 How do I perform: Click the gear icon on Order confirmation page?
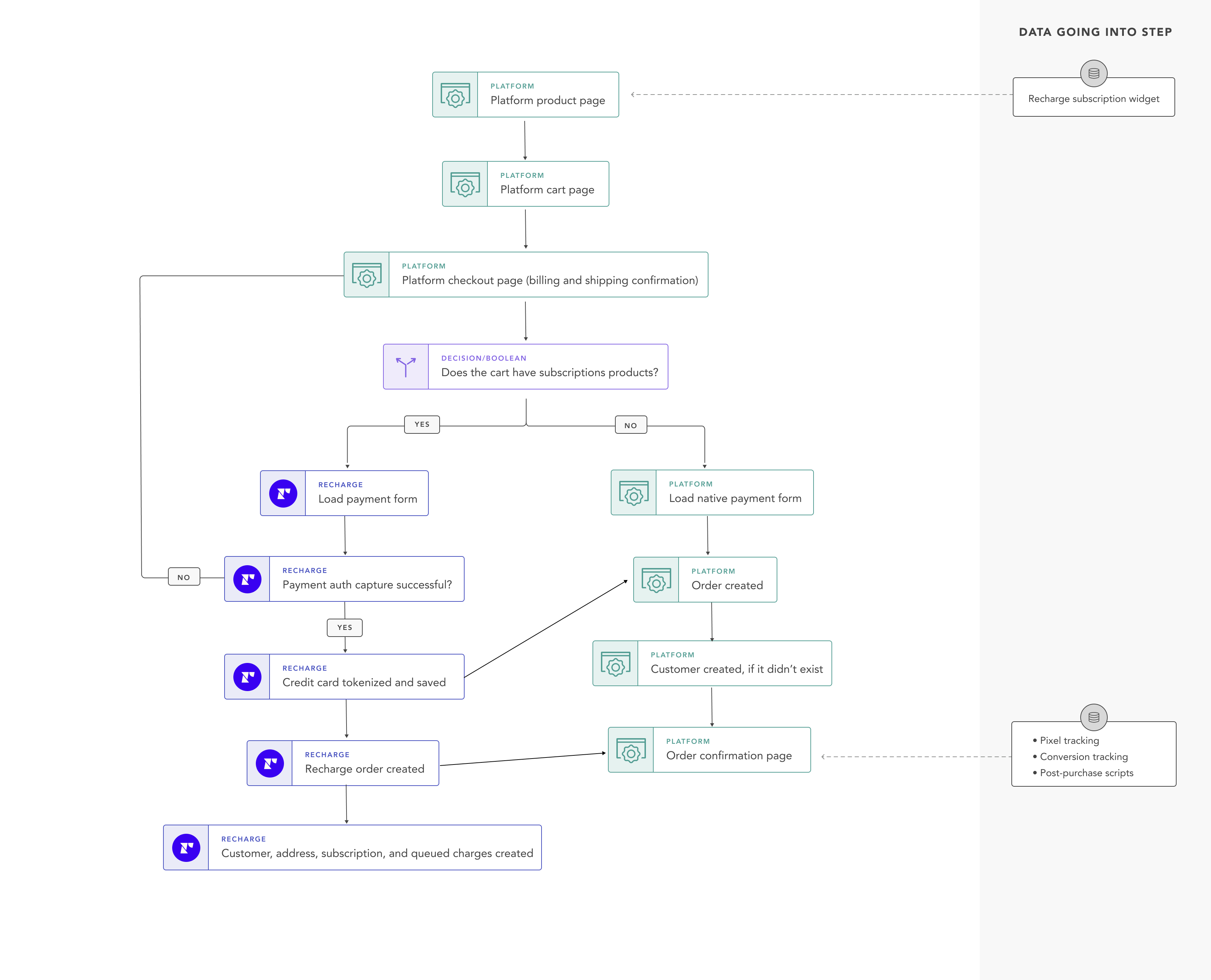tap(630, 750)
